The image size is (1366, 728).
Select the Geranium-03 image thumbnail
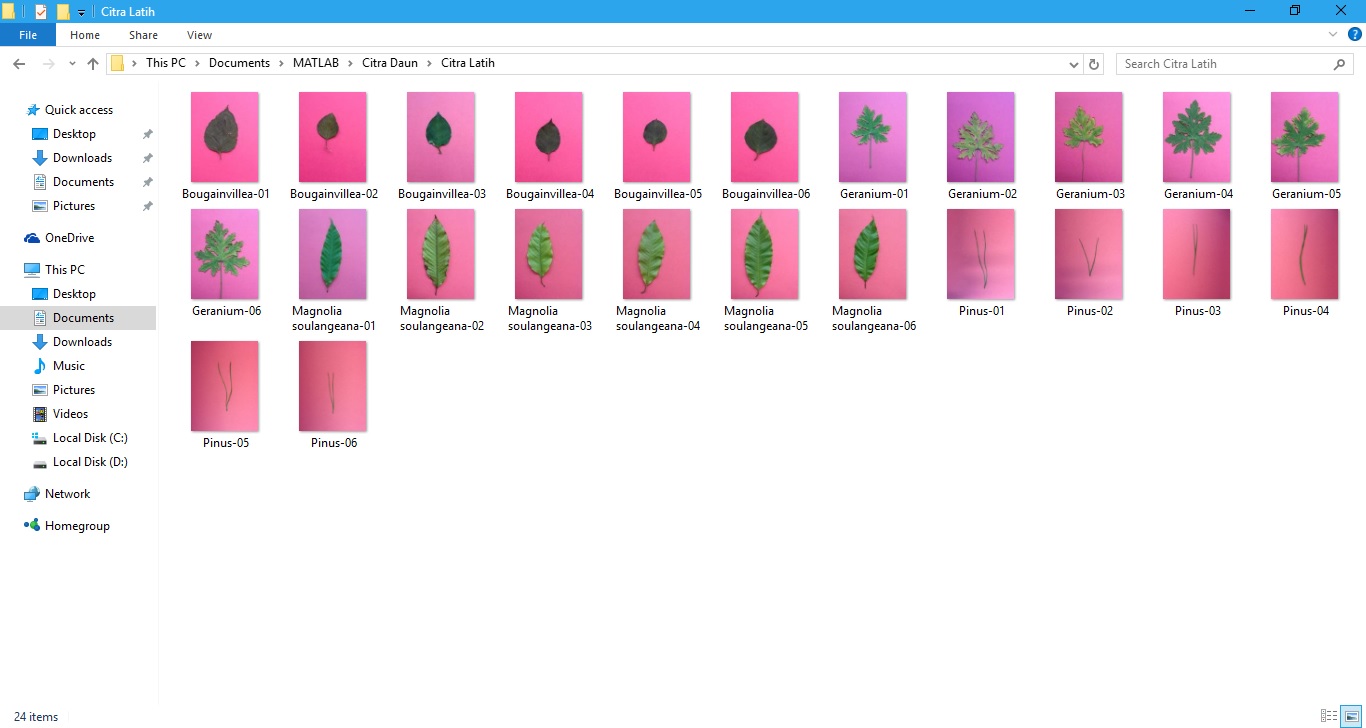pos(1089,137)
